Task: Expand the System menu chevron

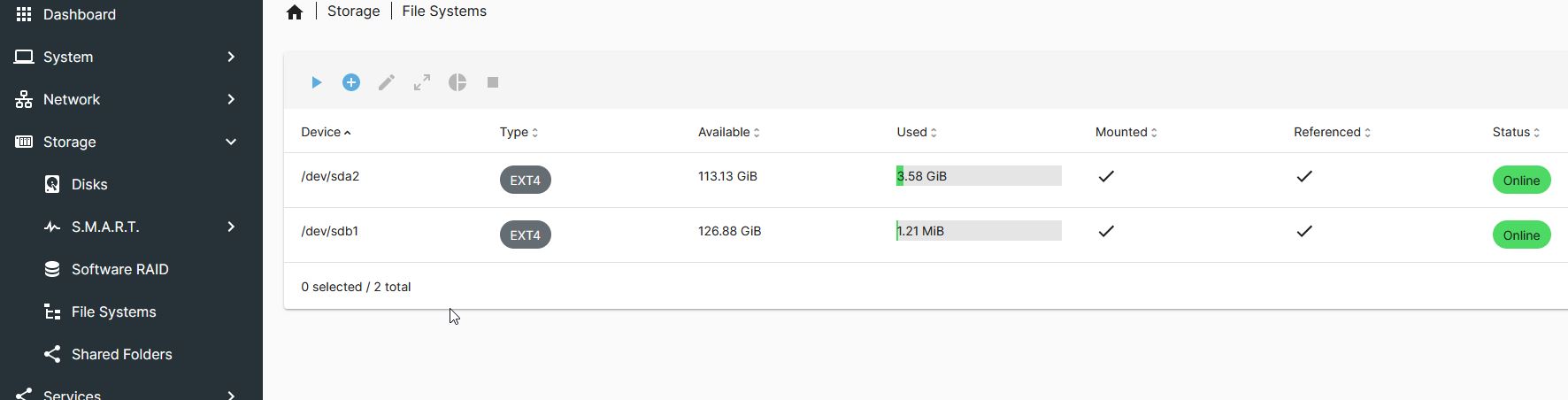Action: pyautogui.click(x=231, y=57)
